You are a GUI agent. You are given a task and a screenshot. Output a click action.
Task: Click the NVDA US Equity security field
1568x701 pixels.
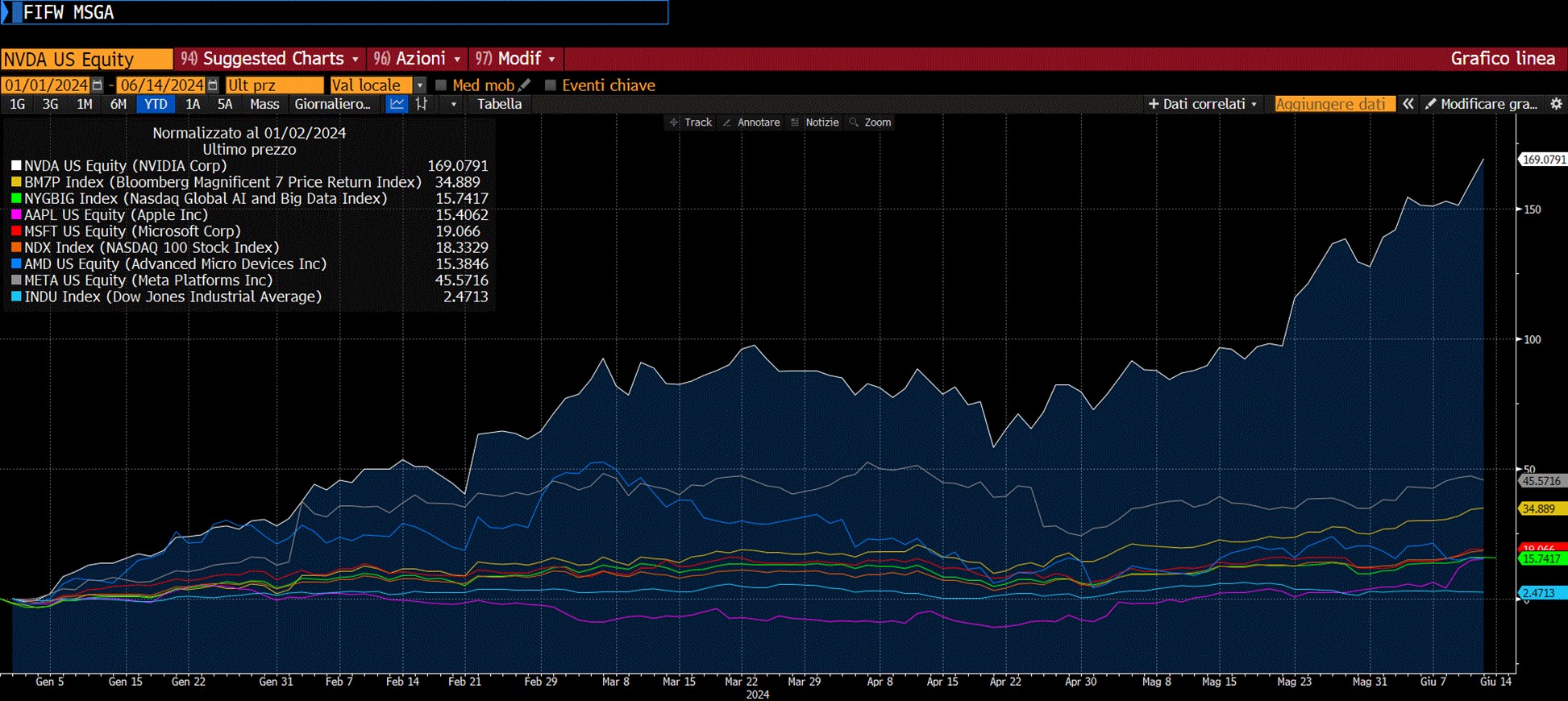[x=87, y=60]
